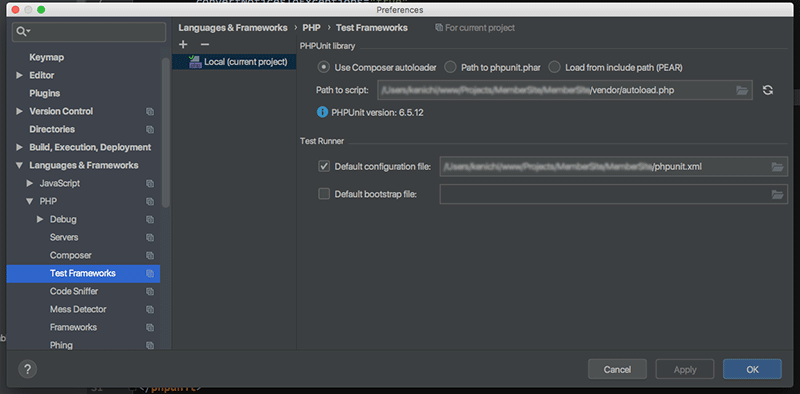Image resolution: width=800 pixels, height=394 pixels.
Task: Open Servers settings under PHP
Action: click(x=64, y=237)
